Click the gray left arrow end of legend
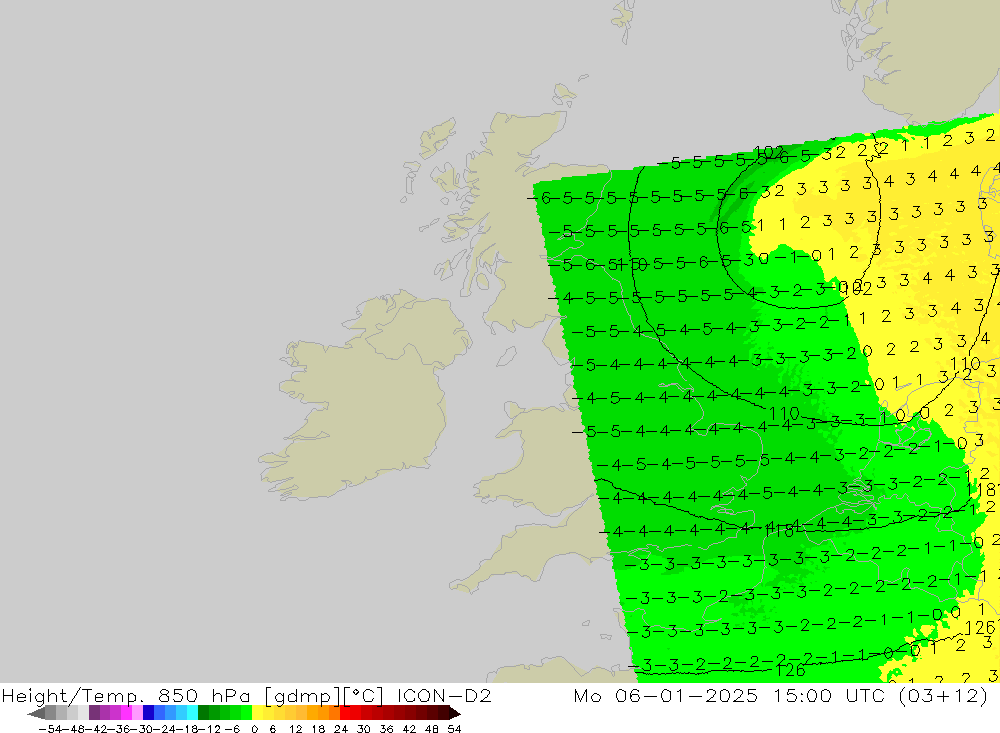 pyautogui.click(x=36, y=713)
